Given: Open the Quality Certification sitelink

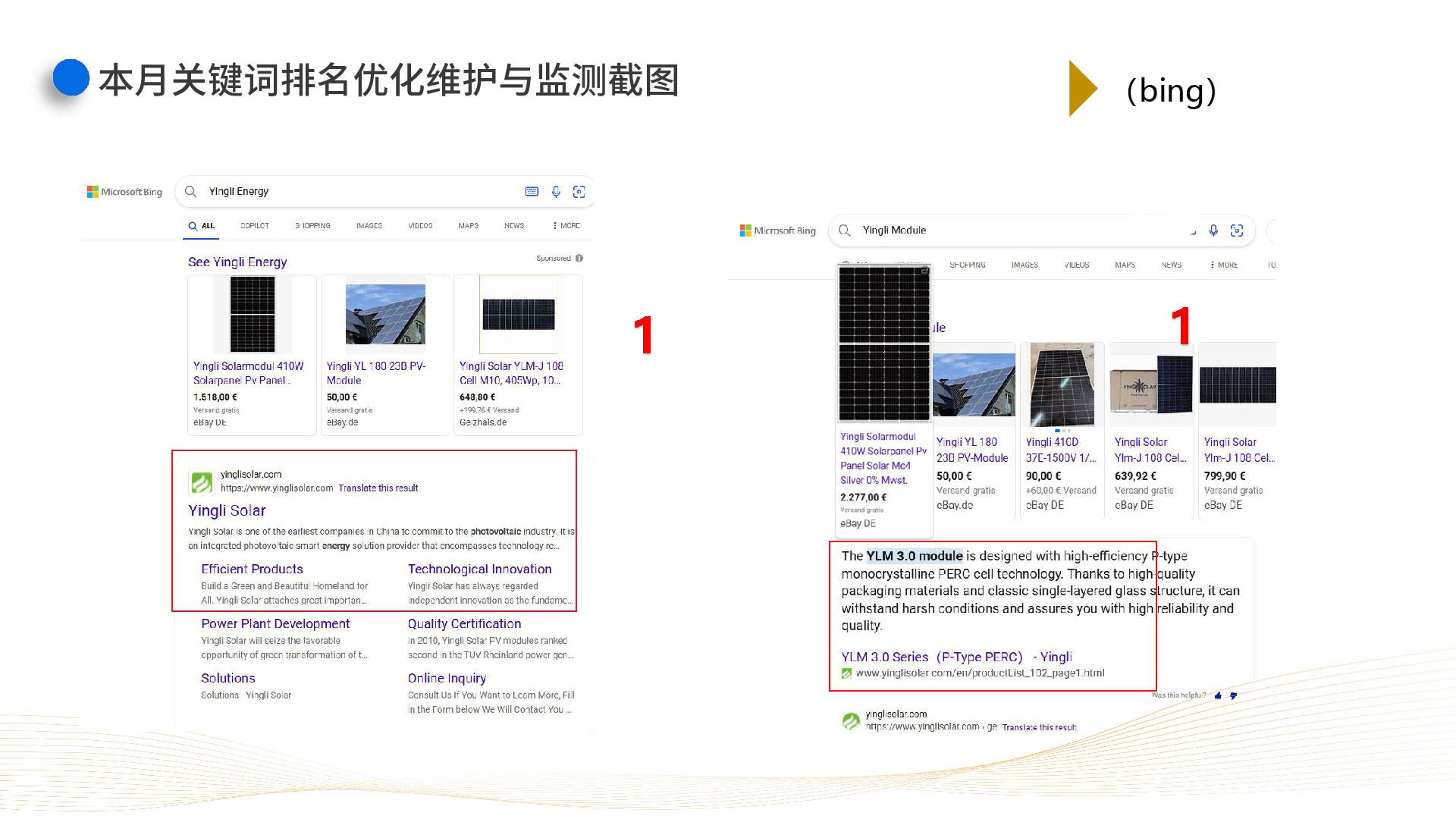Looking at the screenshot, I should (x=464, y=624).
